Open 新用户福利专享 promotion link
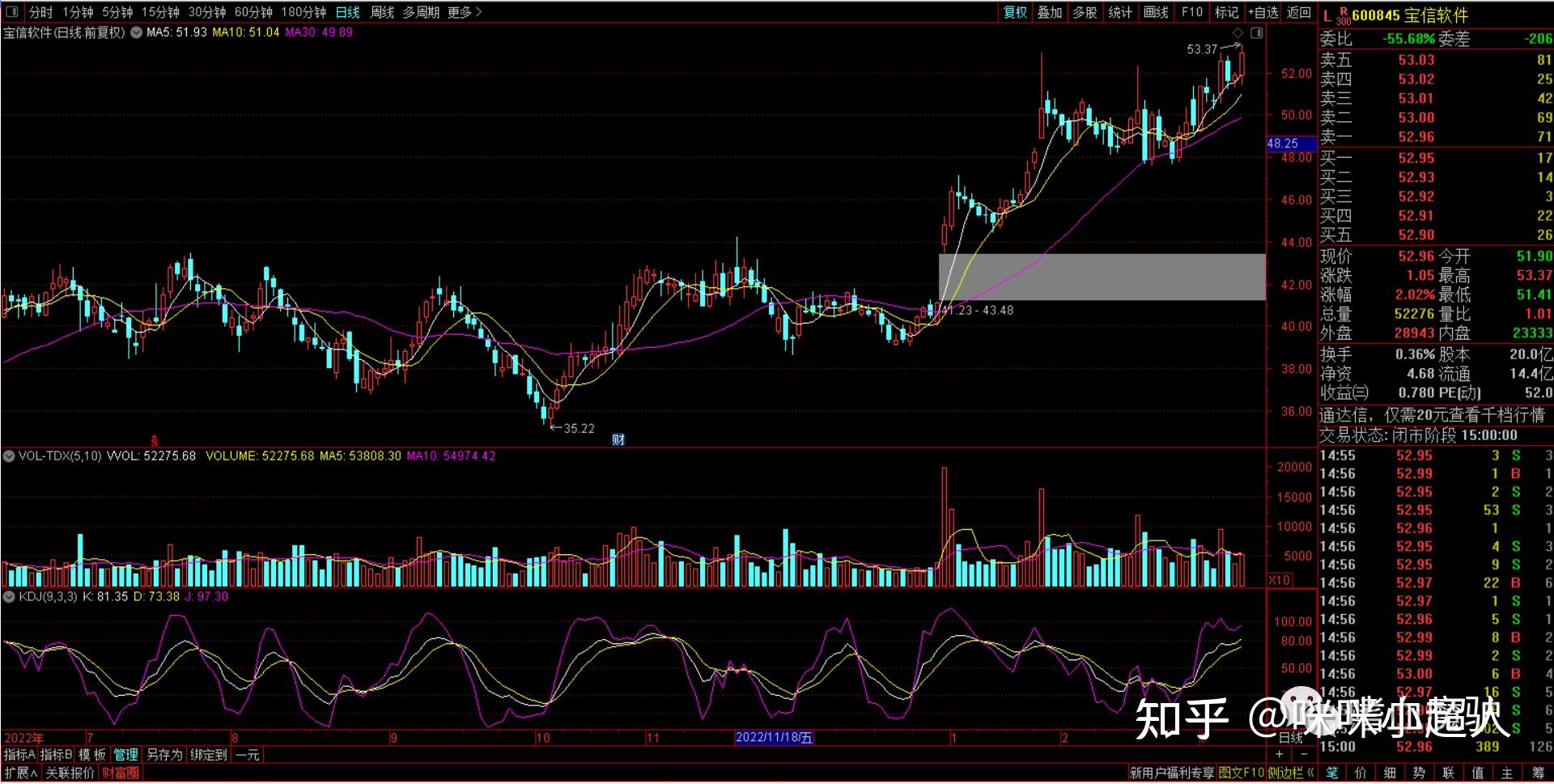The height and width of the screenshot is (784, 1554). pyautogui.click(x=1172, y=773)
